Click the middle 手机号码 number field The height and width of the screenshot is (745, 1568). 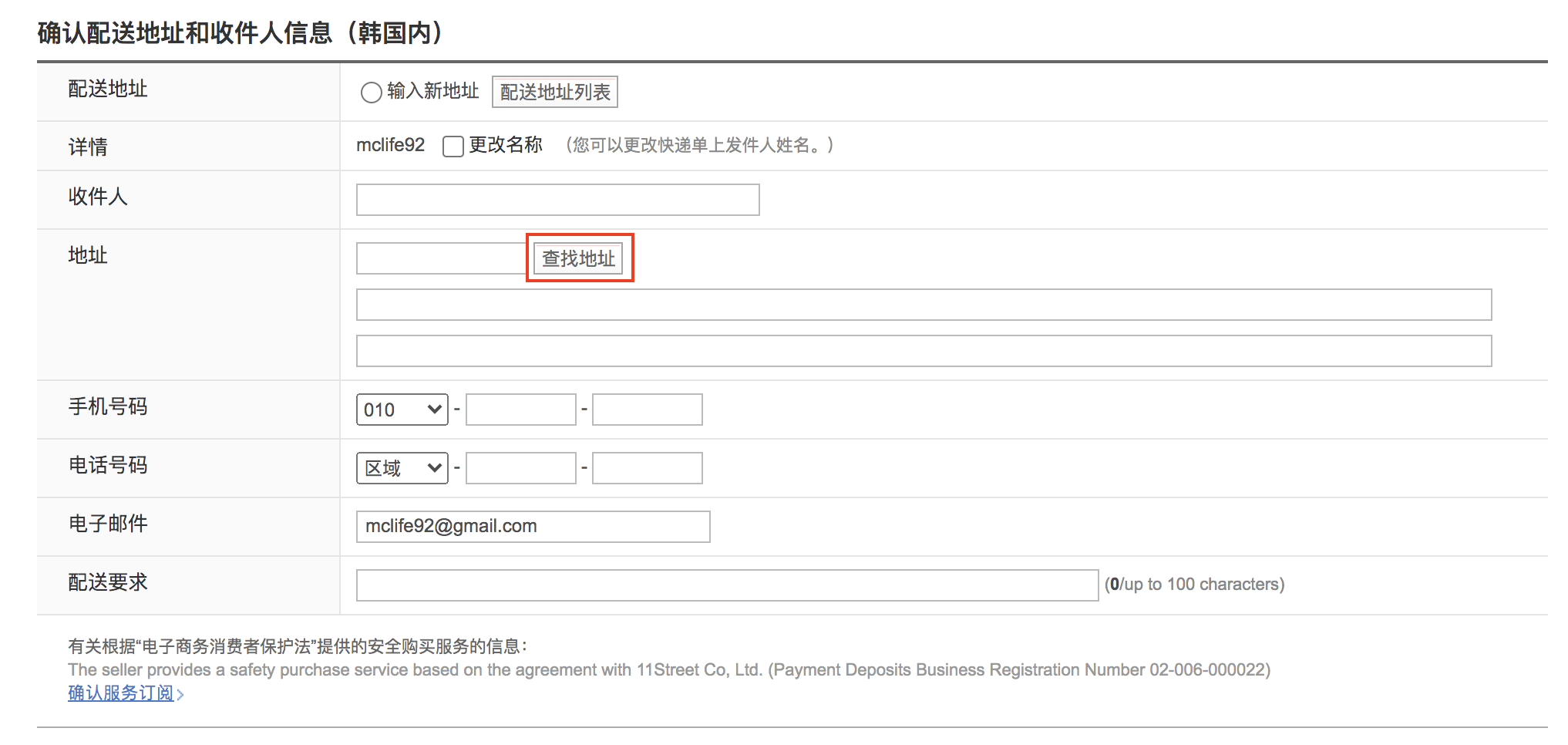(x=520, y=410)
